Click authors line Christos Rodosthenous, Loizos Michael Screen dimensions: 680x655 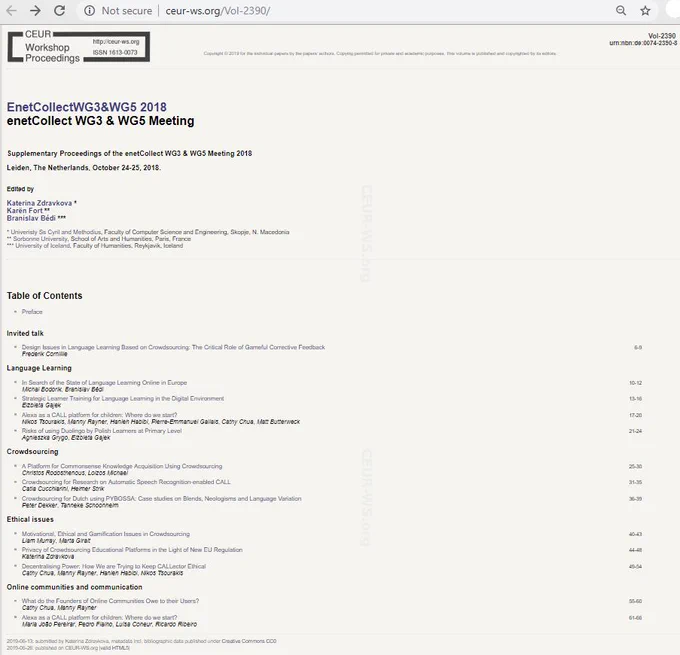point(75,473)
